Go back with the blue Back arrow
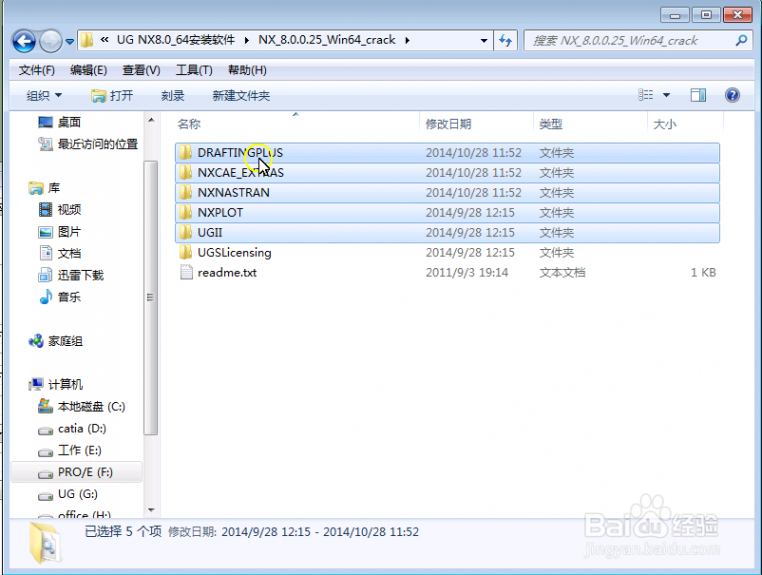This screenshot has width=762, height=575. coord(23,41)
